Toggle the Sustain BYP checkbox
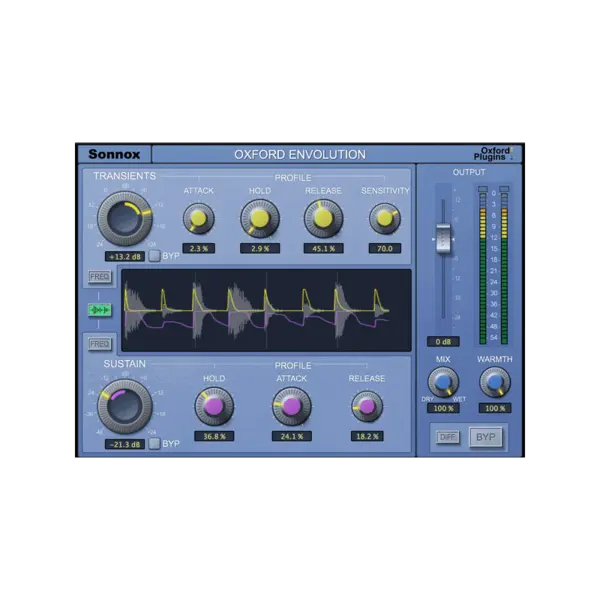600x600 pixels. (155, 443)
